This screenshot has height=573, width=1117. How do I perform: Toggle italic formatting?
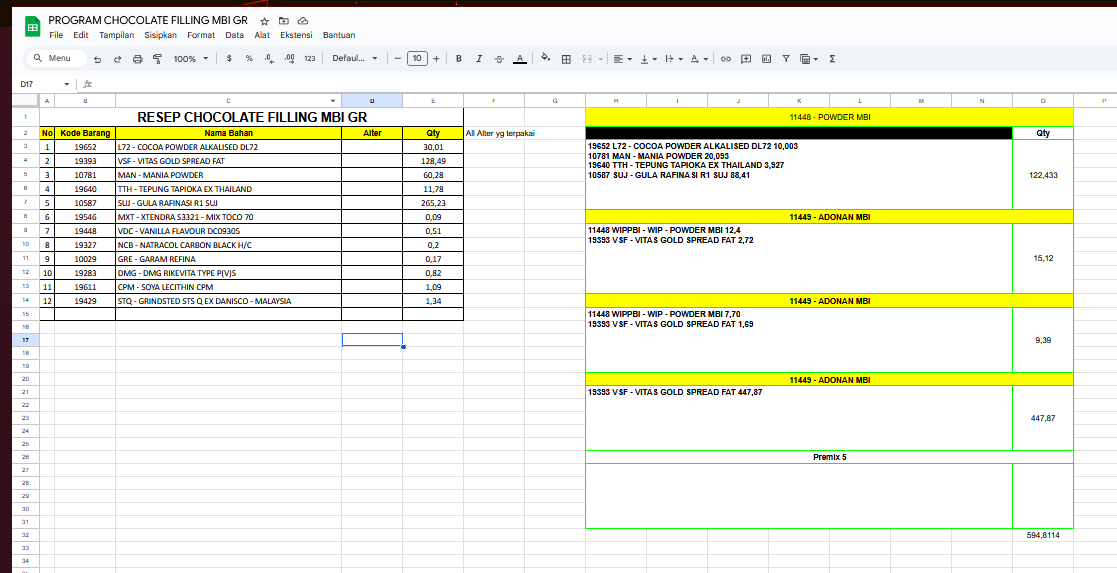click(479, 59)
